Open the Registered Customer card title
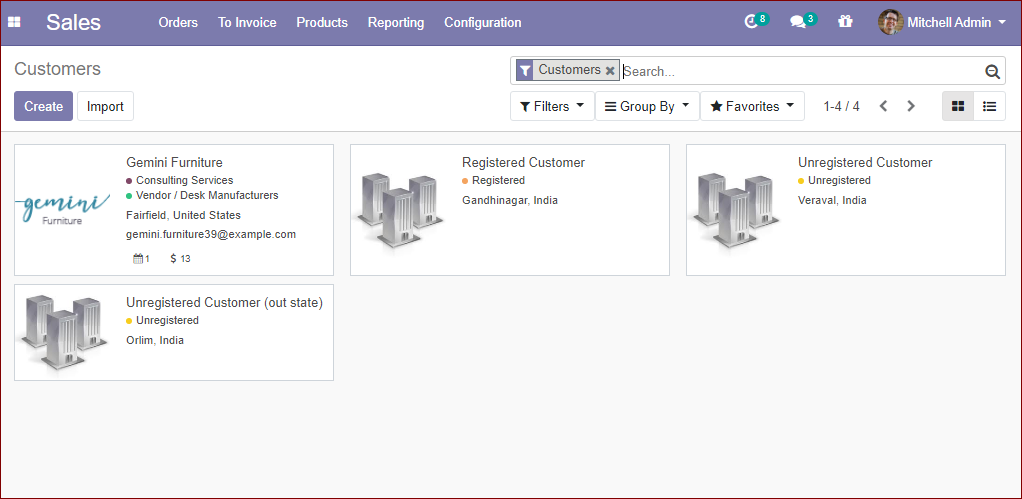The width and height of the screenshot is (1022, 499). (523, 163)
